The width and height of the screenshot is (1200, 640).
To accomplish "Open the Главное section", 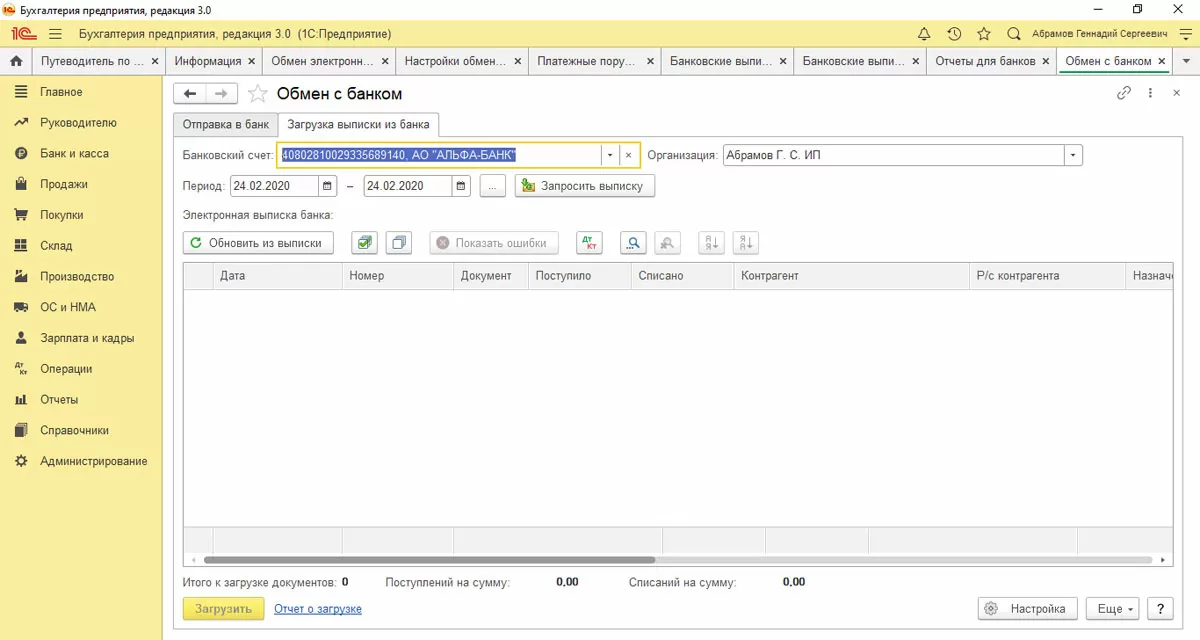I will tap(81, 92).
